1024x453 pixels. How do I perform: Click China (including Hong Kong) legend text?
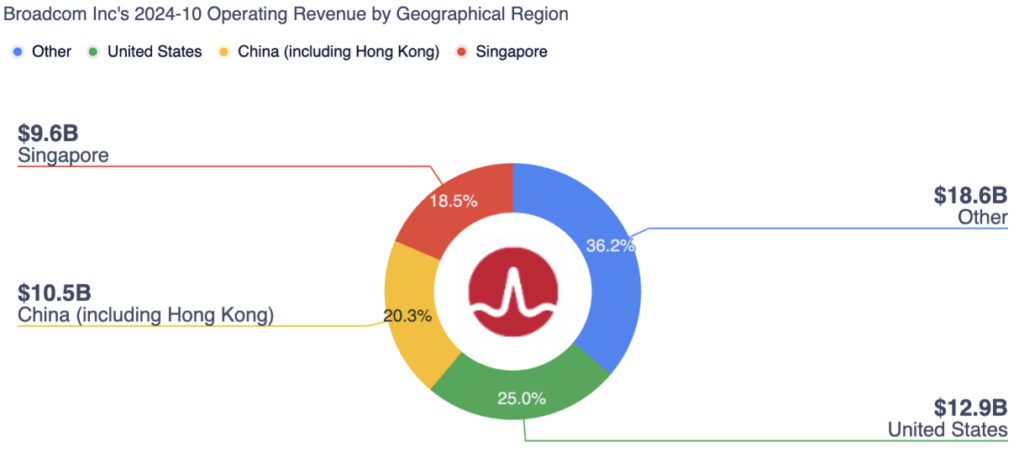pos(338,52)
